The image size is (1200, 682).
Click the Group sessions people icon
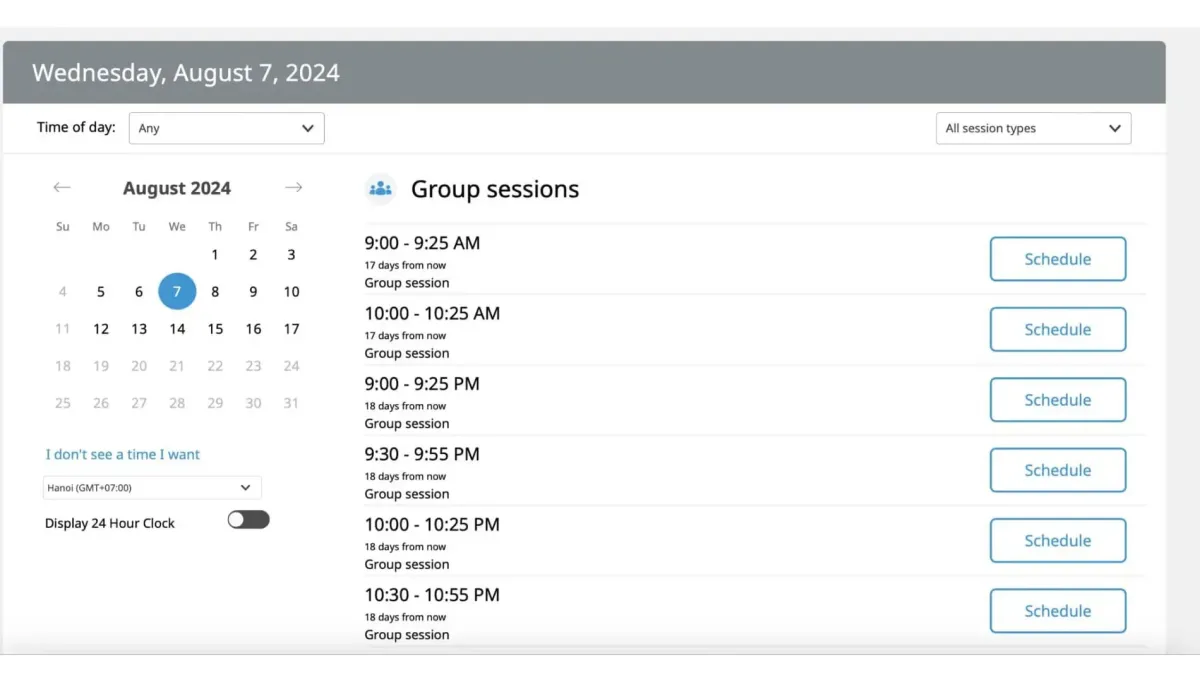pos(380,189)
